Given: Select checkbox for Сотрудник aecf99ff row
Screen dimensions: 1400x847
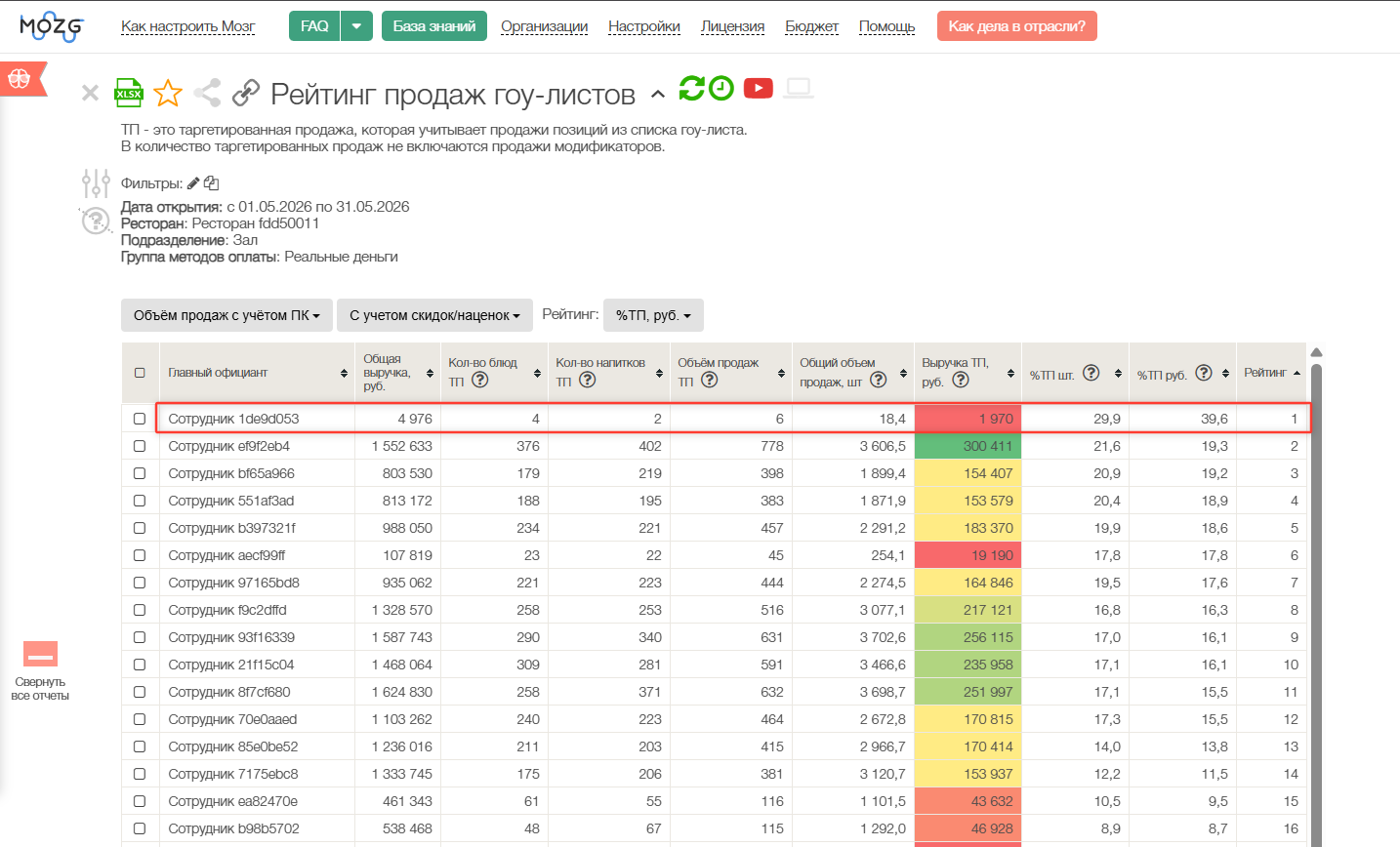Looking at the screenshot, I should click(x=140, y=555).
